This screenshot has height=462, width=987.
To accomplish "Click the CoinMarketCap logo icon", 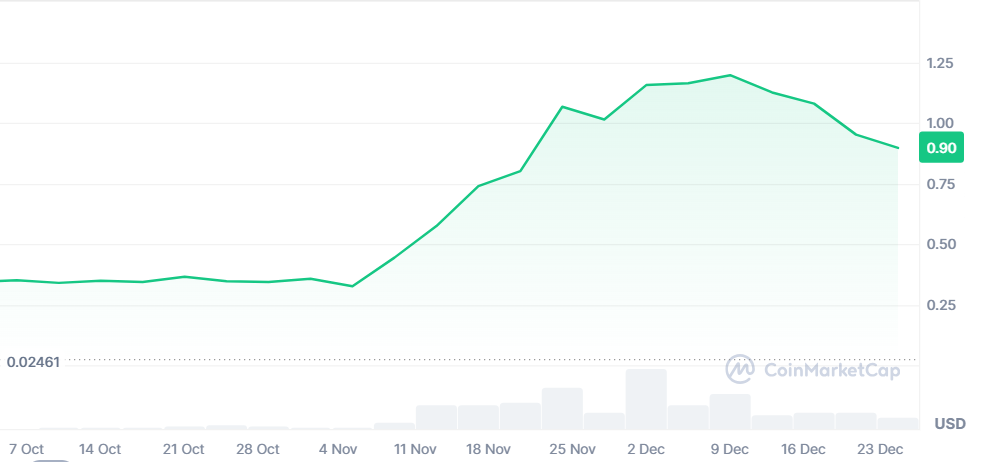I will [x=740, y=369].
